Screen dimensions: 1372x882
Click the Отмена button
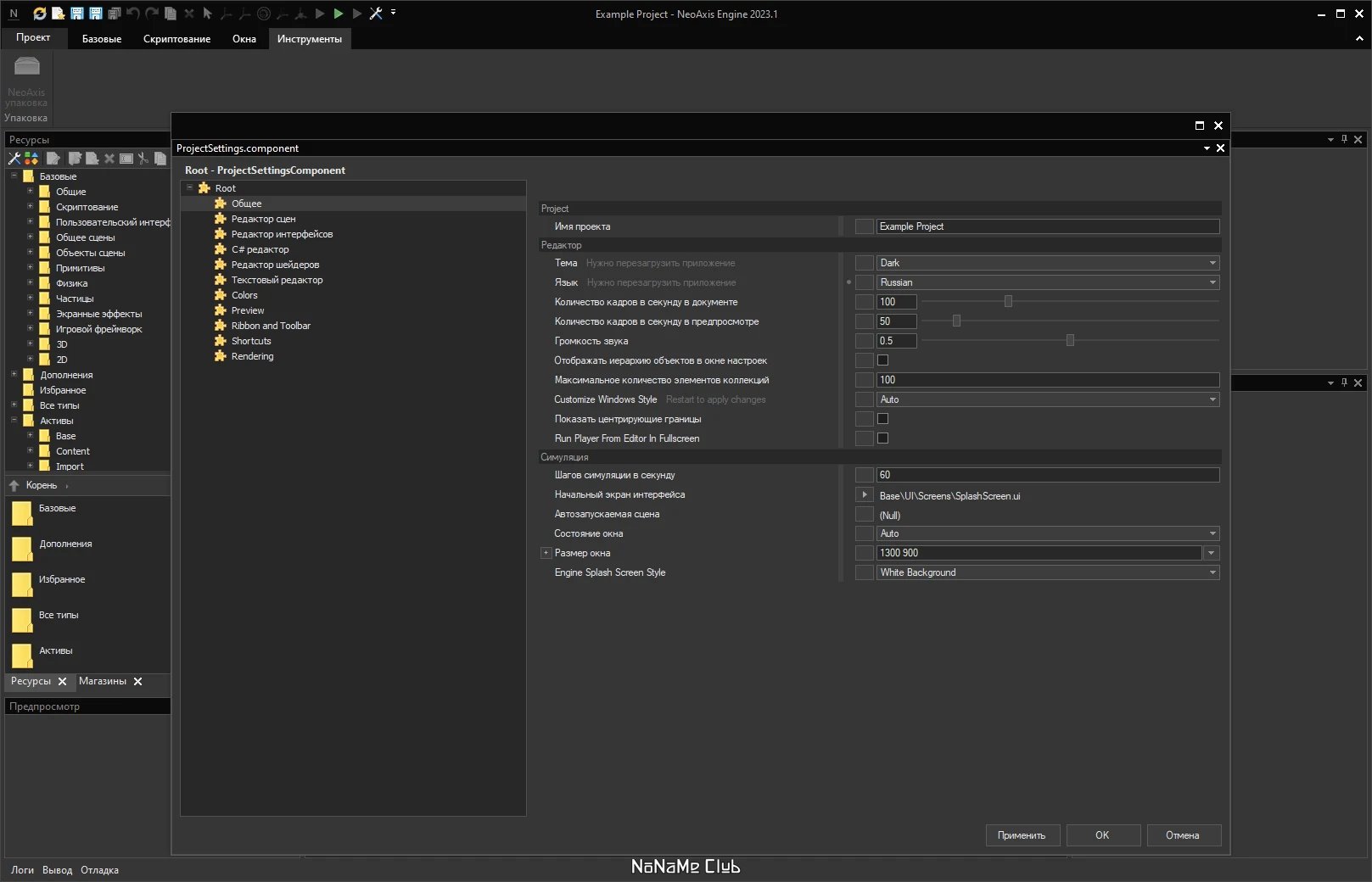[x=1183, y=835]
